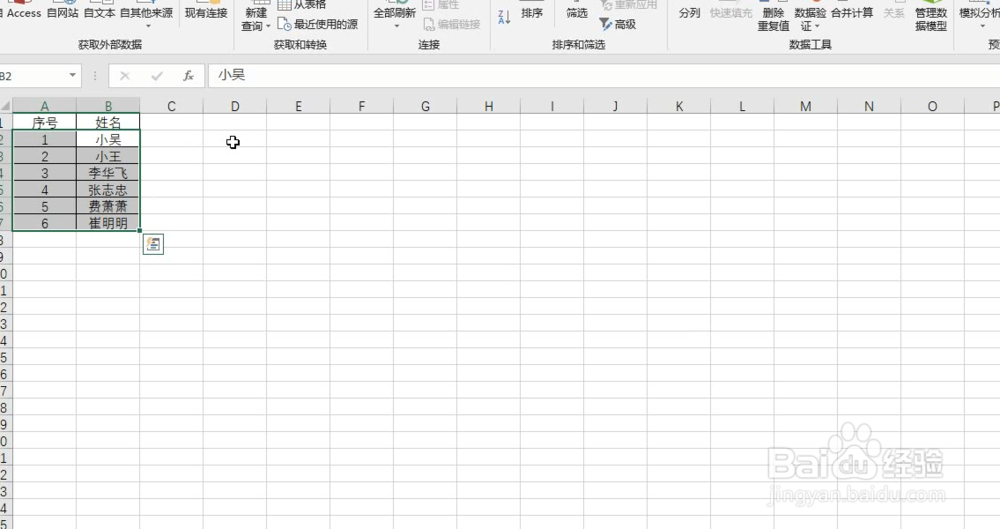Select column B header
Image resolution: width=1000 pixels, height=529 pixels.
108,106
